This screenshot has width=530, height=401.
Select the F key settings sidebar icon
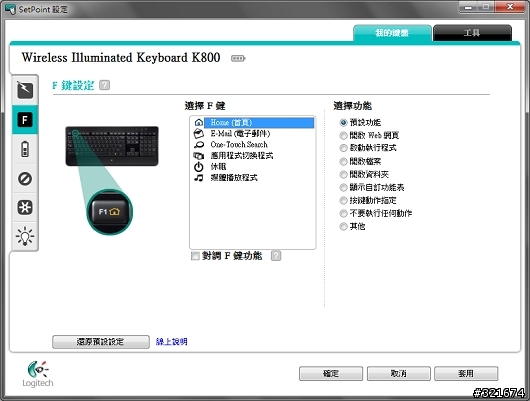tap(25, 119)
